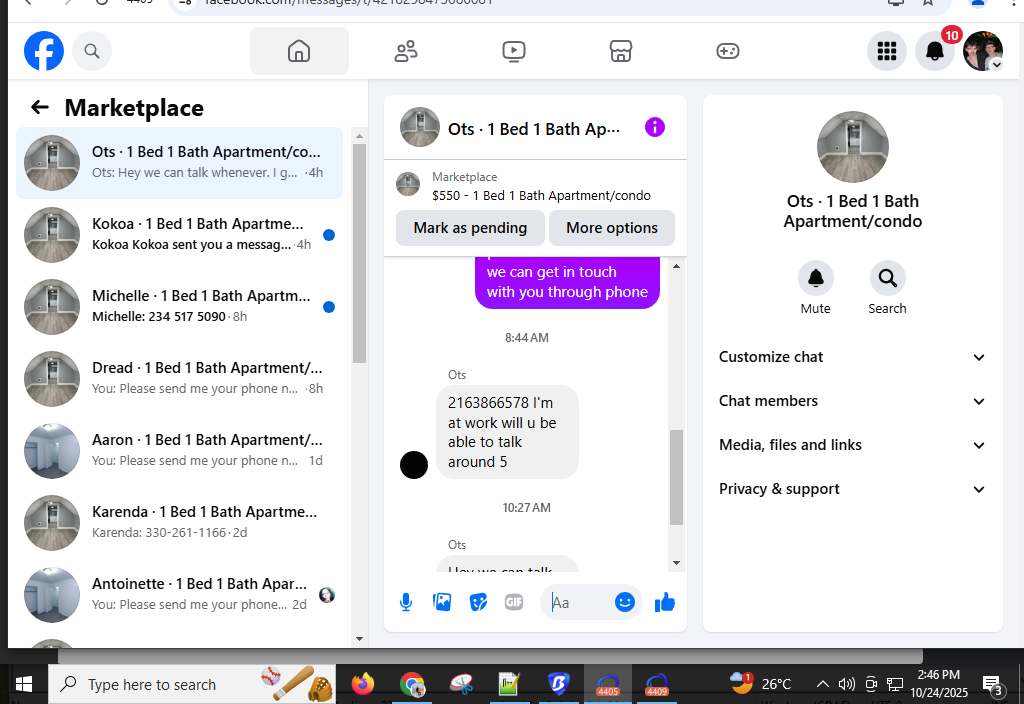Click the back arrow beside Marketplace
Viewport: 1024px width, 704px height.
click(40, 107)
